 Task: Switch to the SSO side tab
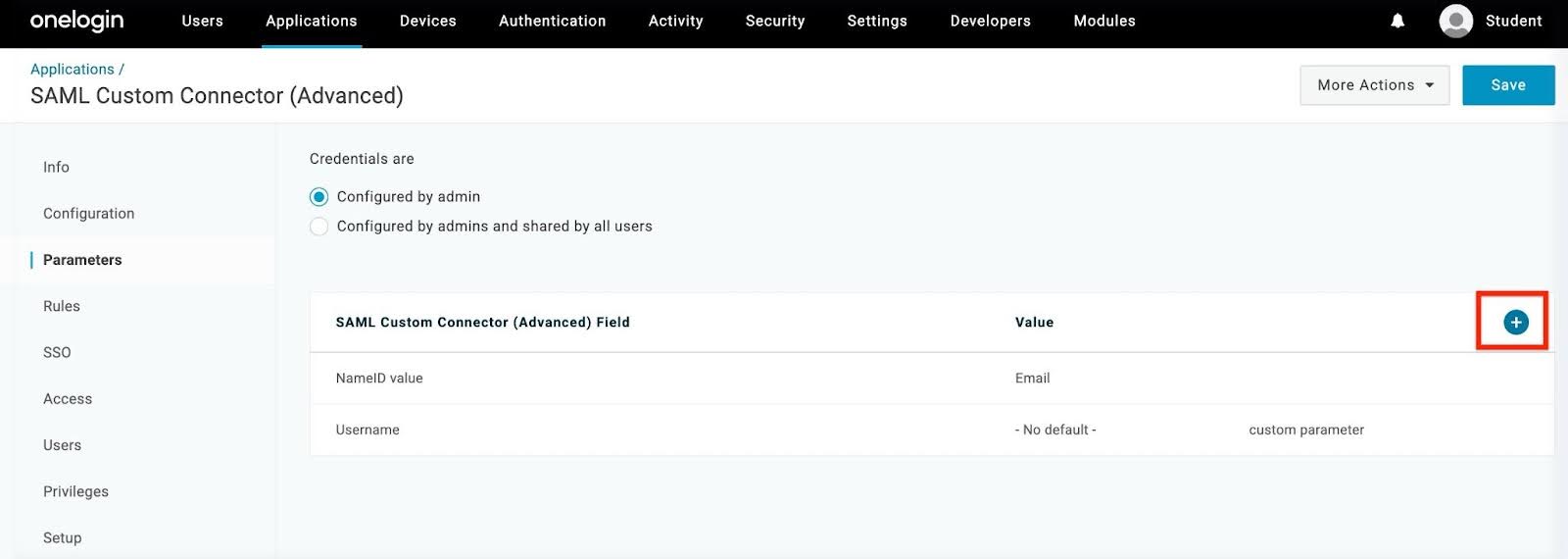click(x=57, y=352)
